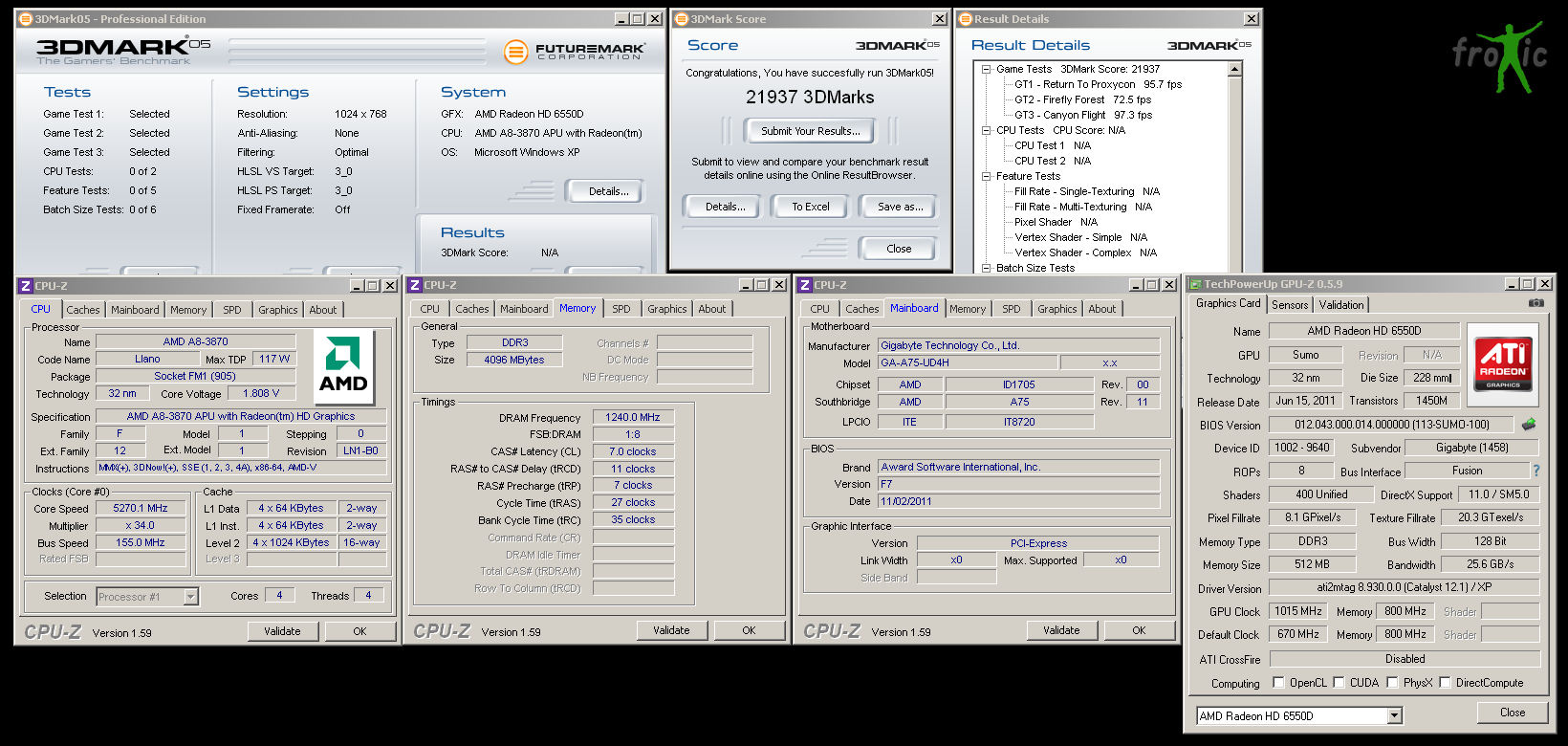This screenshot has width=1568, height=746.
Task: Click the GPU Name field in GPU-Z
Action: tap(1364, 331)
